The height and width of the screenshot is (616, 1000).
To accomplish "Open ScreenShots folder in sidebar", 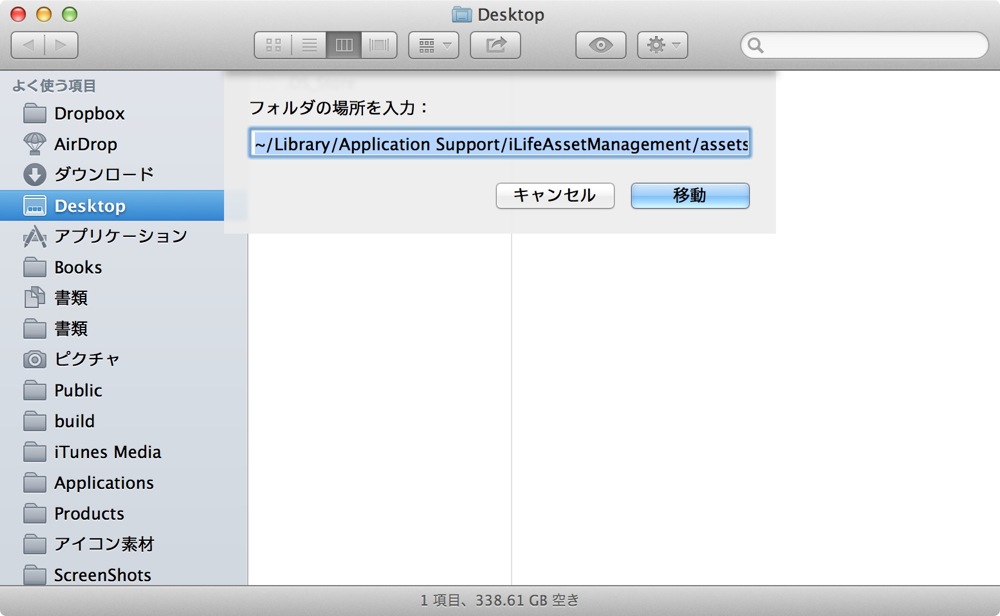I will 124,574.
